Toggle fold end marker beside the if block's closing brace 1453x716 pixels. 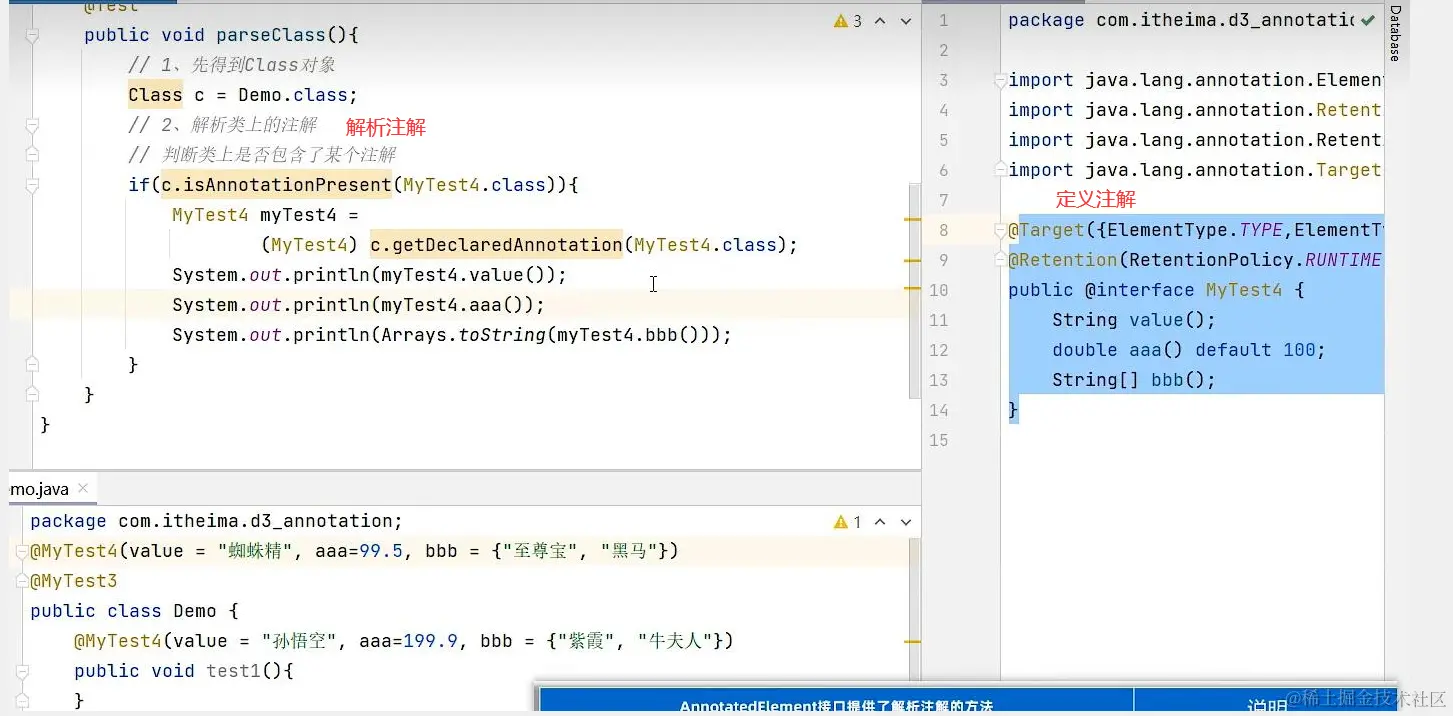click(x=32, y=365)
